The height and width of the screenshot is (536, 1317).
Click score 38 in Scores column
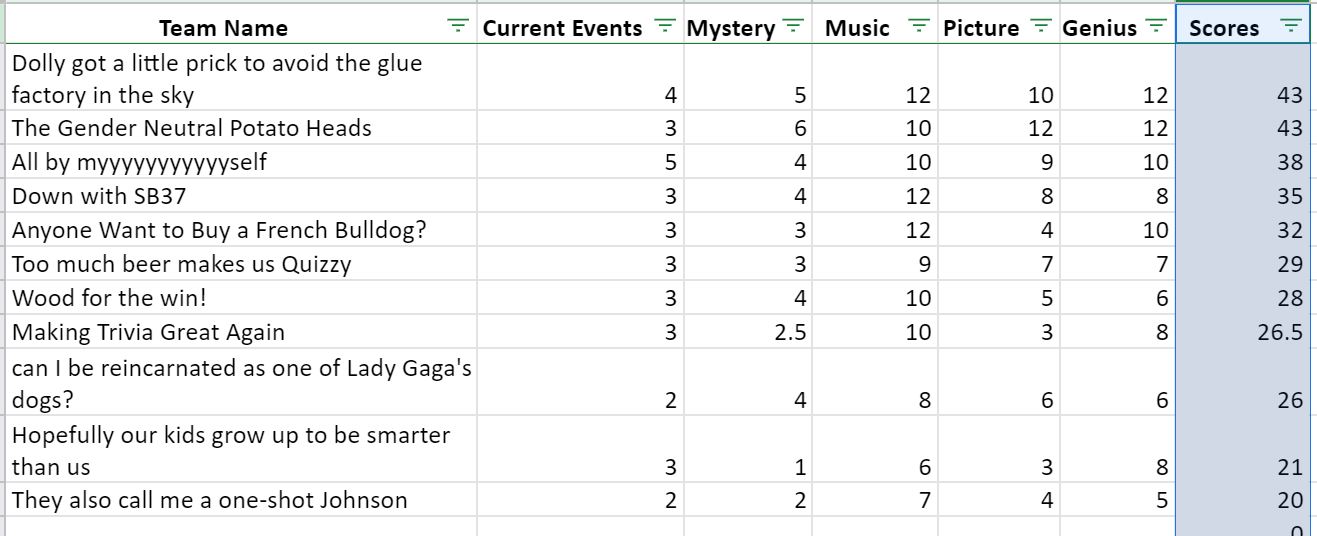pos(1242,162)
